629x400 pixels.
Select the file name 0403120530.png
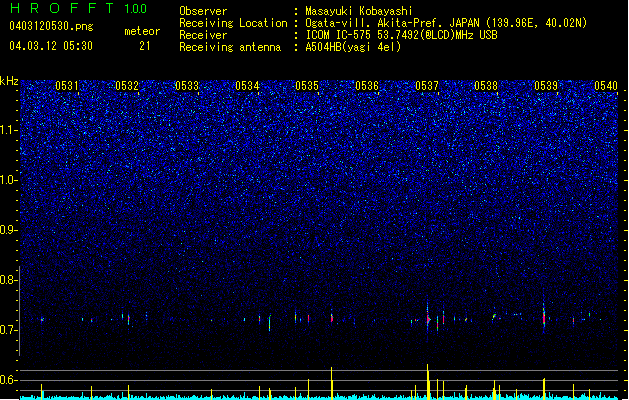(x=51, y=26)
